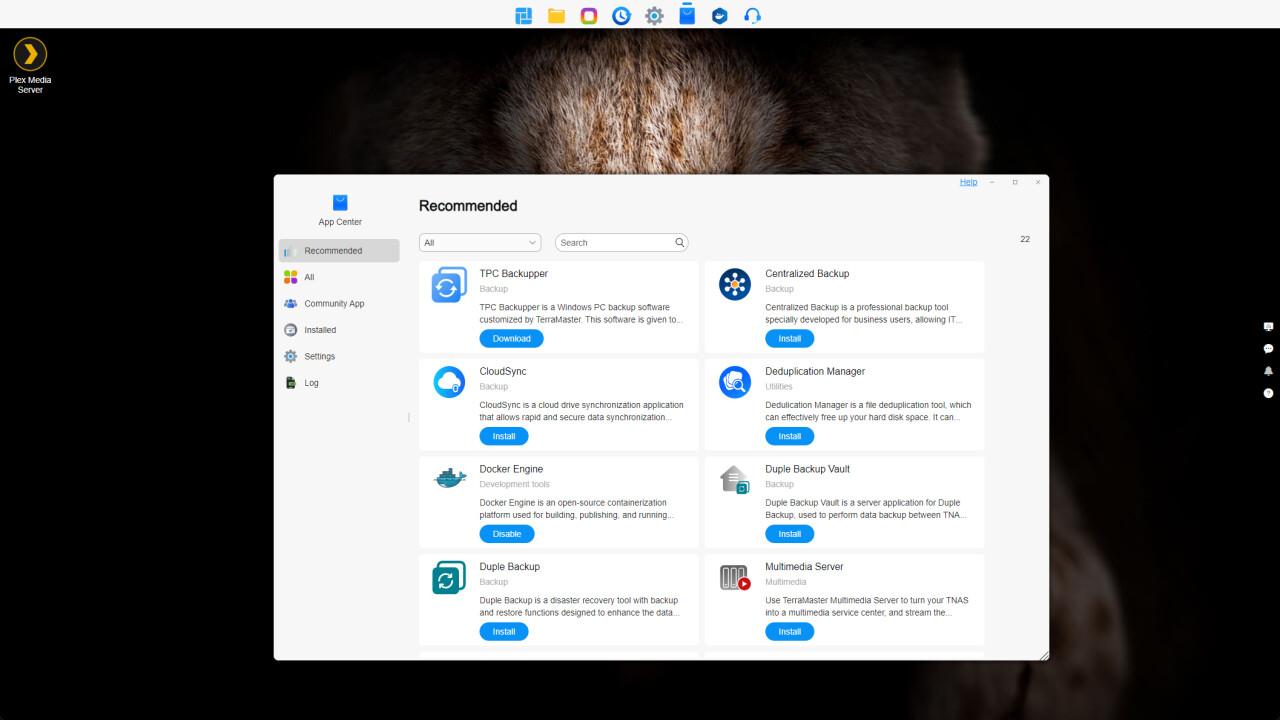The width and height of the screenshot is (1280, 720).
Task: Click the Duple Backup Vault title text
Action: pyautogui.click(x=808, y=469)
